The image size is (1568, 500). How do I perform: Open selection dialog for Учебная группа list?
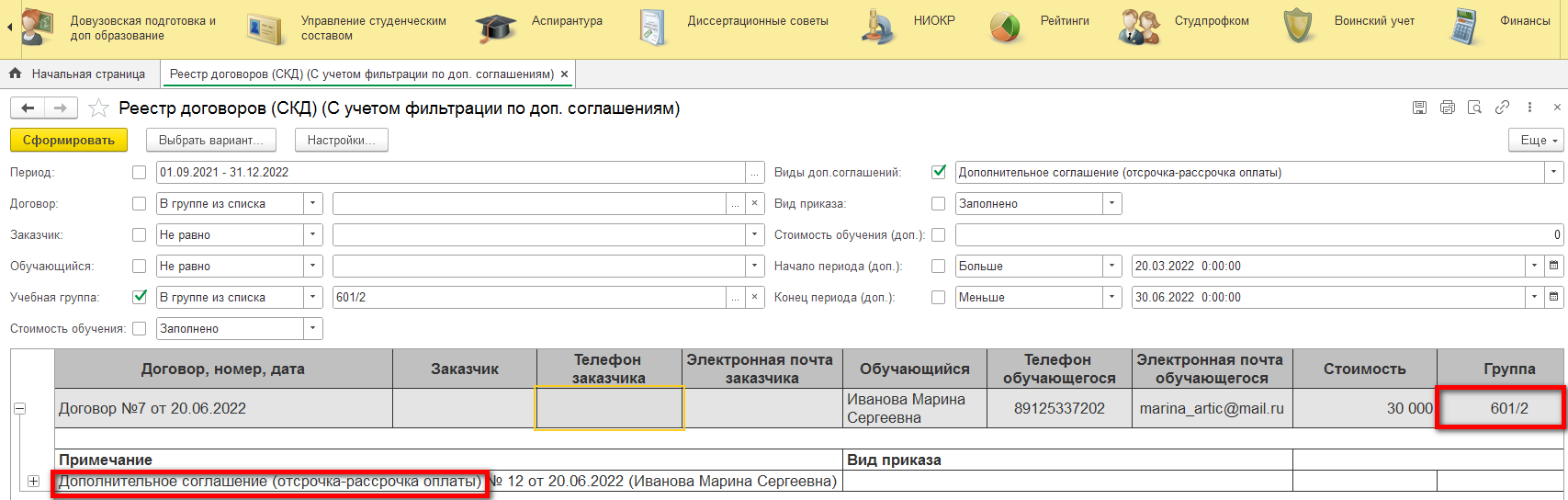point(735,298)
